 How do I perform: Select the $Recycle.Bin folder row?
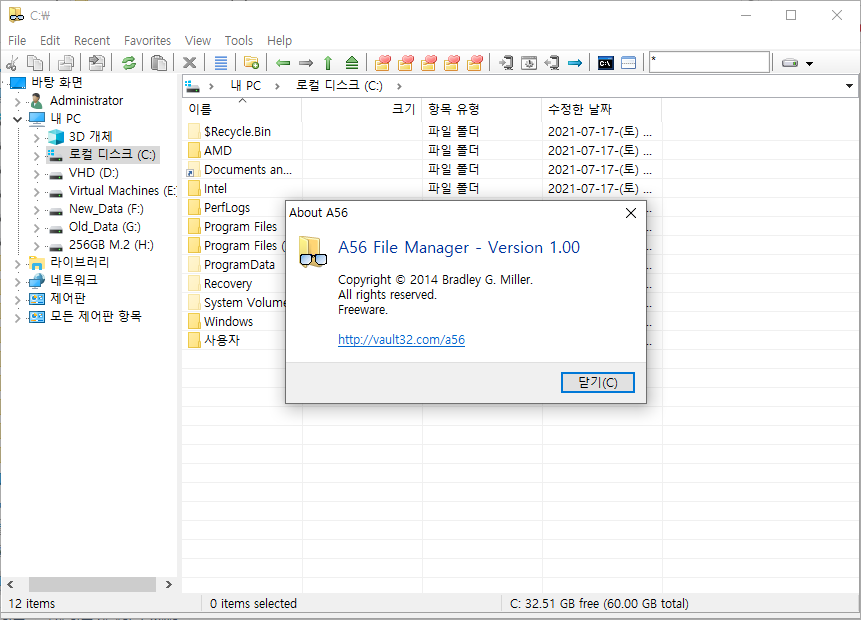(423, 132)
